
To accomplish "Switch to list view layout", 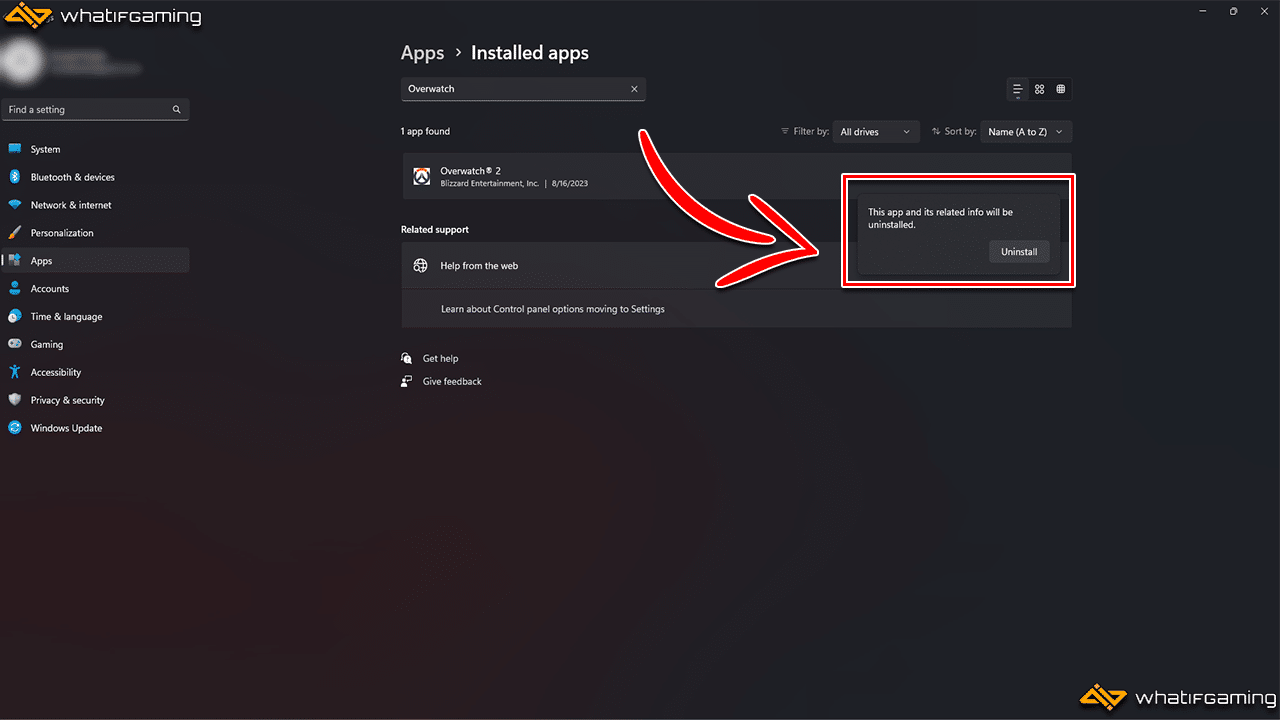I will click(1018, 89).
